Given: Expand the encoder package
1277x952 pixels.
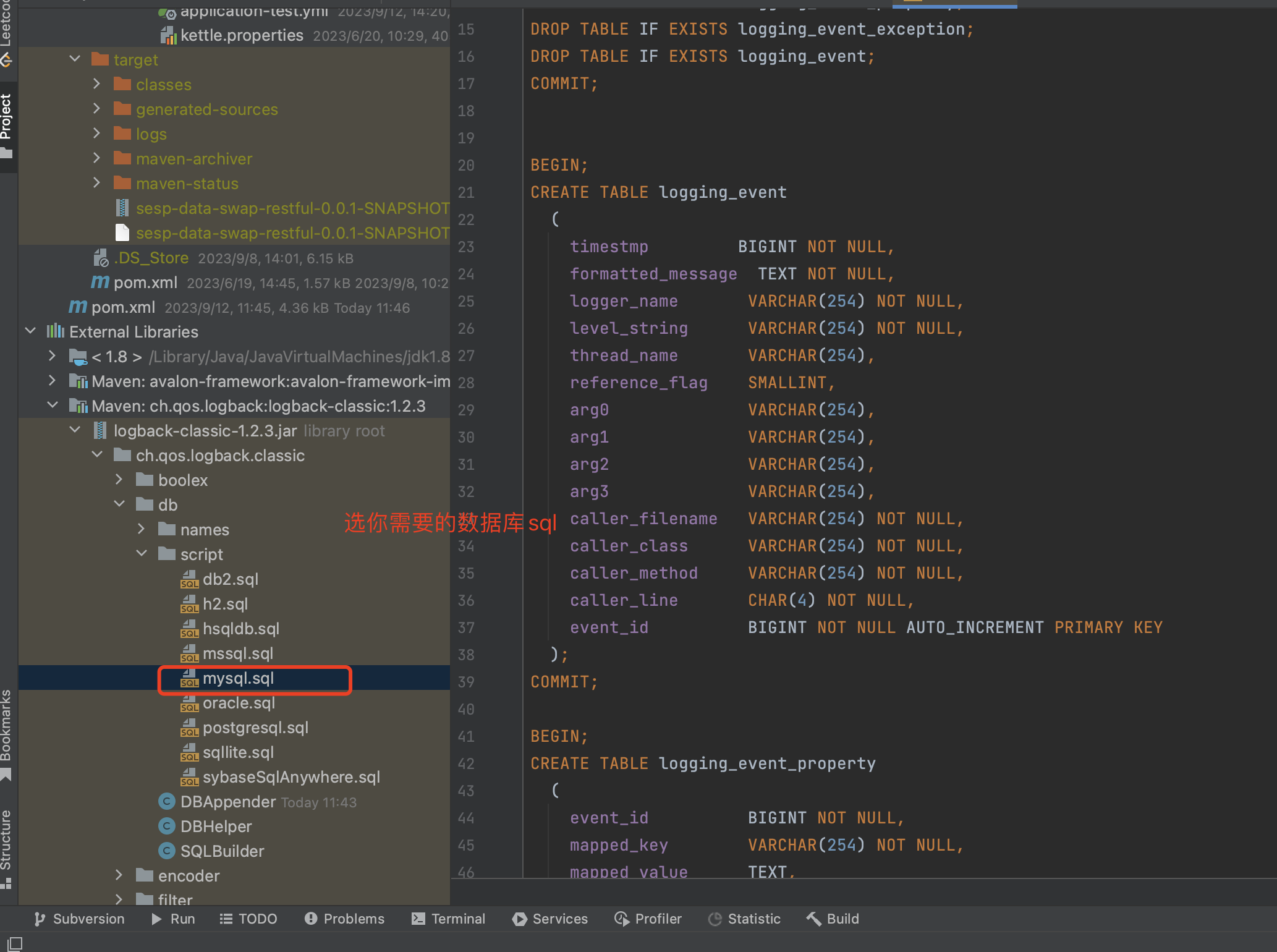Looking at the screenshot, I should pos(119,875).
